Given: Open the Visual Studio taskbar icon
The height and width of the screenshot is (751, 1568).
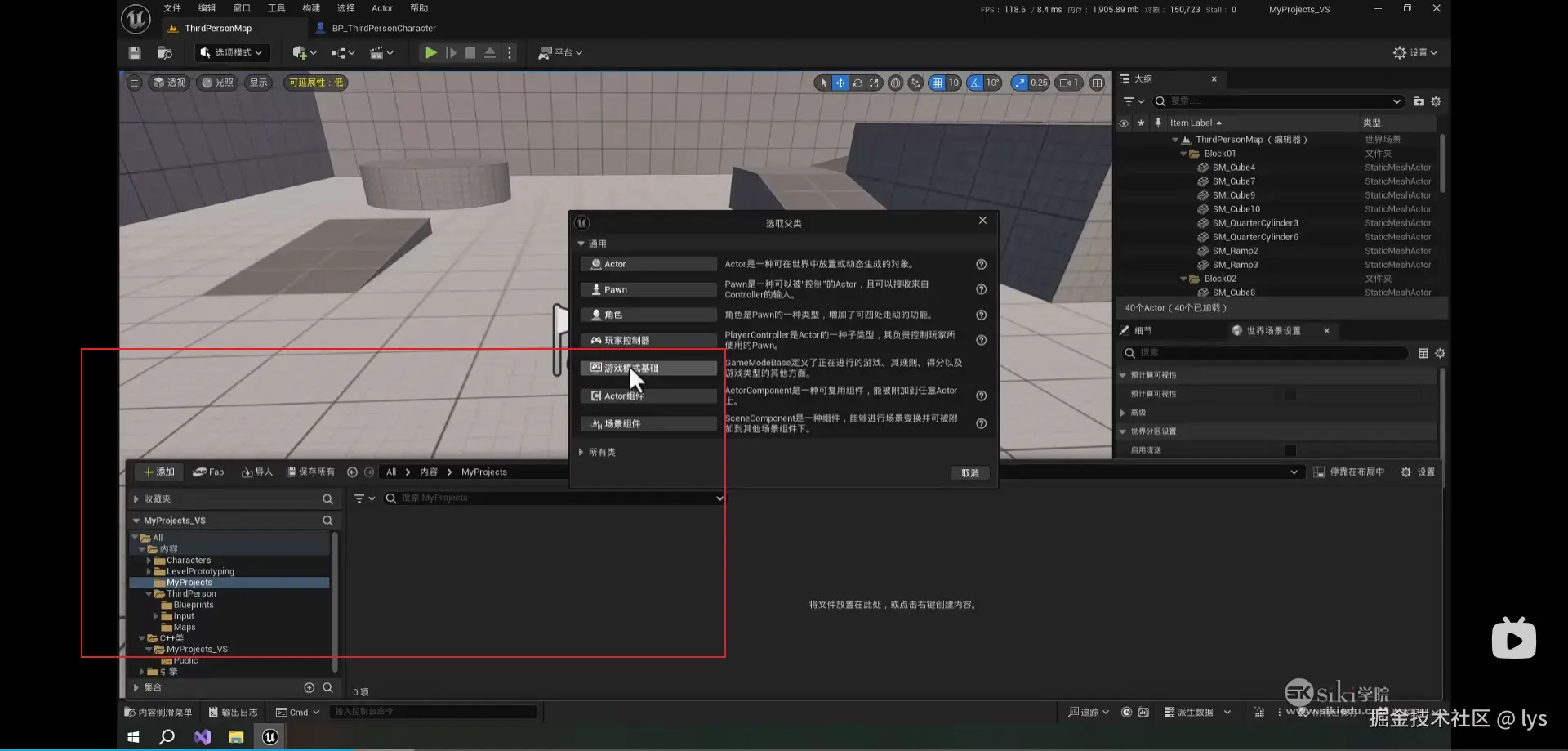Looking at the screenshot, I should 202,736.
